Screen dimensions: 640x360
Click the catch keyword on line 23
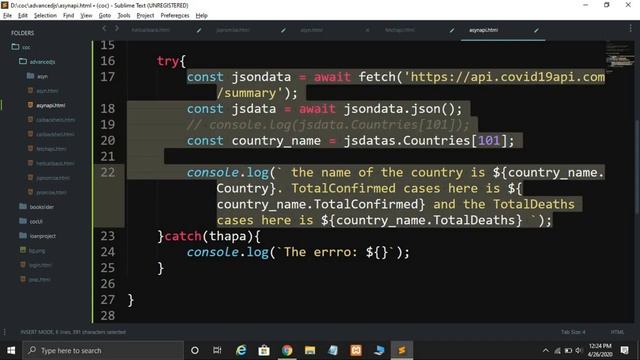pyautogui.click(x=183, y=236)
